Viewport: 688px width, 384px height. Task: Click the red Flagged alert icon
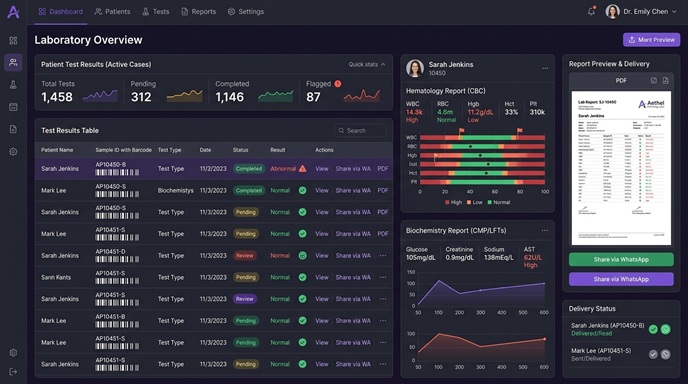click(338, 84)
